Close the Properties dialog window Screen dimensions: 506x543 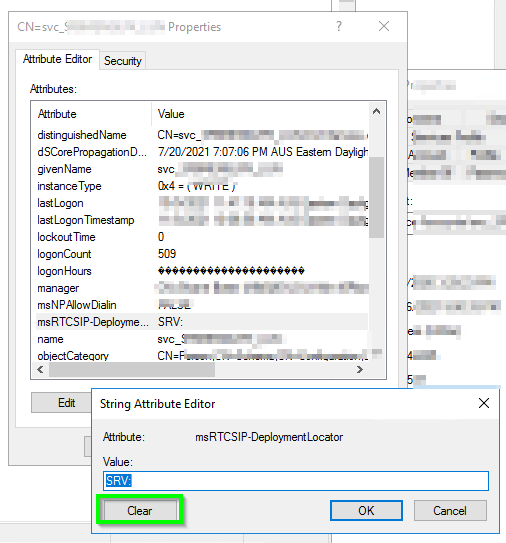tap(384, 26)
